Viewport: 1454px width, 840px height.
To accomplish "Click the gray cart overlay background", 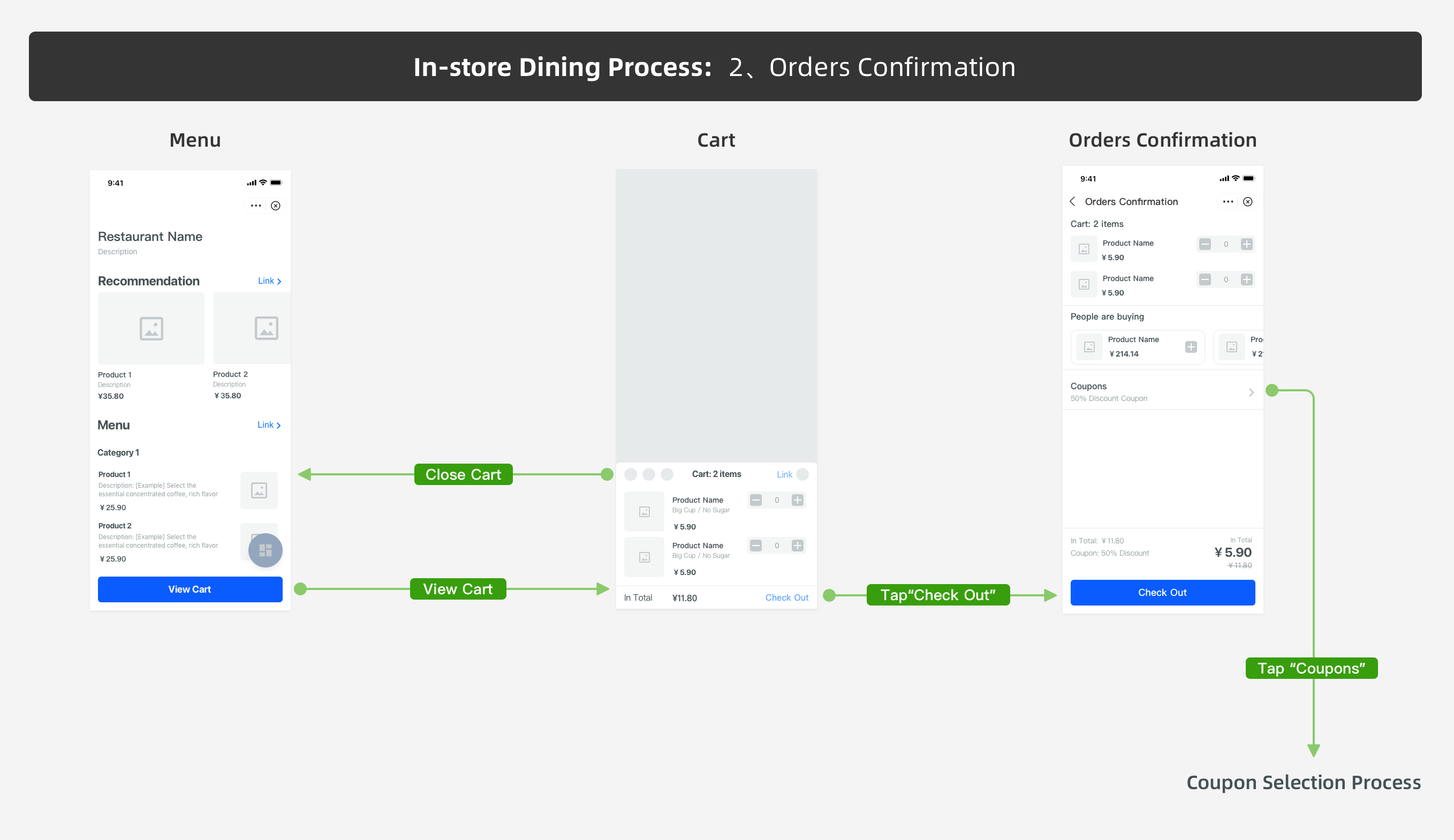I will tap(716, 315).
